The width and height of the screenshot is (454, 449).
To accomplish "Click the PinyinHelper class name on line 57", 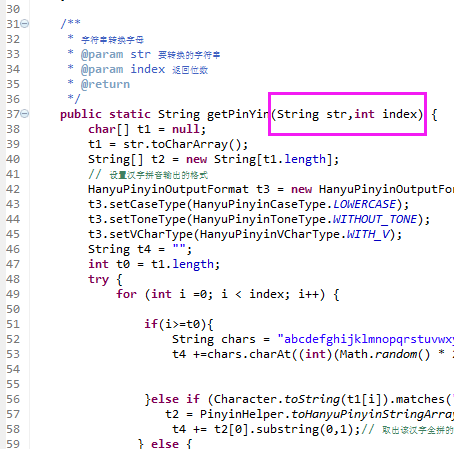I will (242, 414).
